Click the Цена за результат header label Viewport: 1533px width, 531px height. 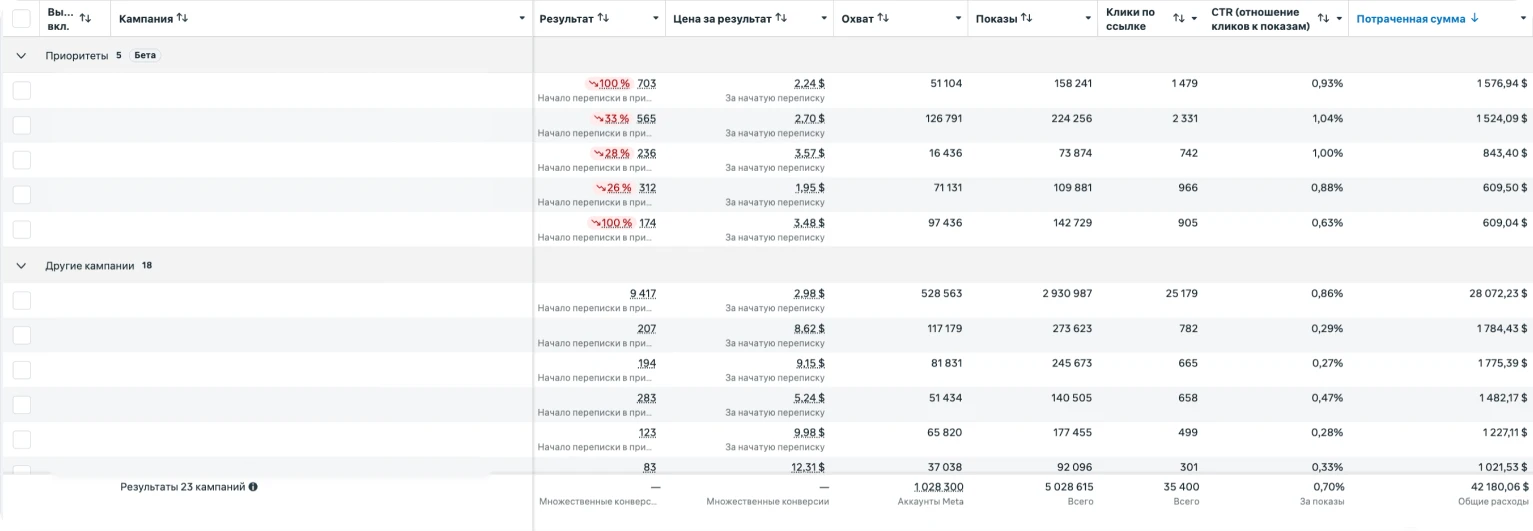tap(723, 19)
